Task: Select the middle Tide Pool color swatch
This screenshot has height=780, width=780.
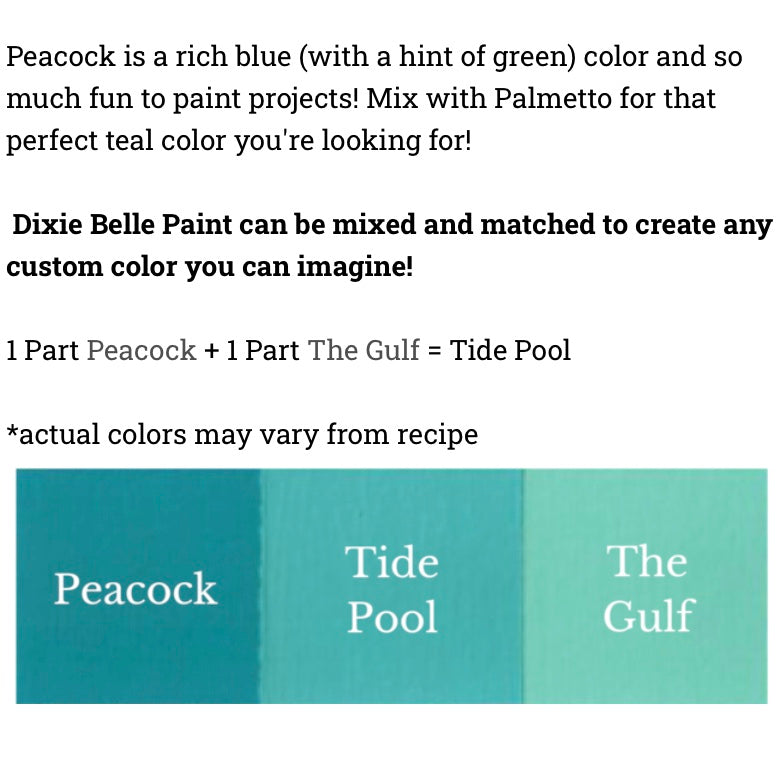Action: click(391, 586)
